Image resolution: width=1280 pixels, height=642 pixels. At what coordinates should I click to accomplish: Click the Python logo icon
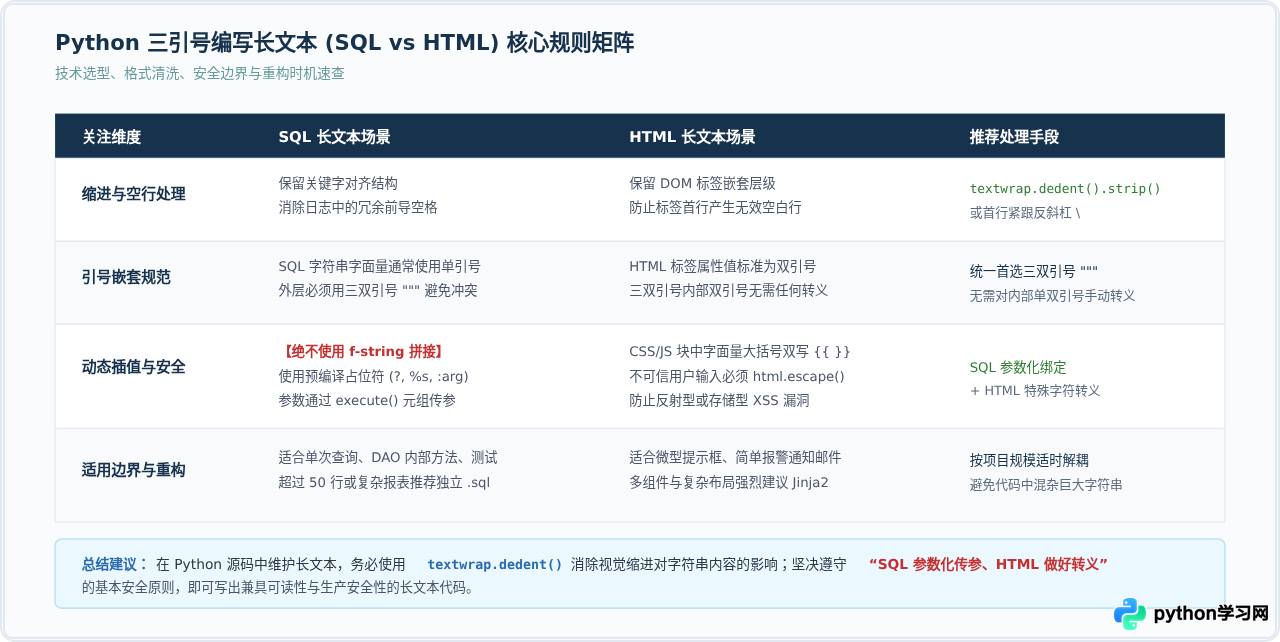click(x=1130, y=613)
